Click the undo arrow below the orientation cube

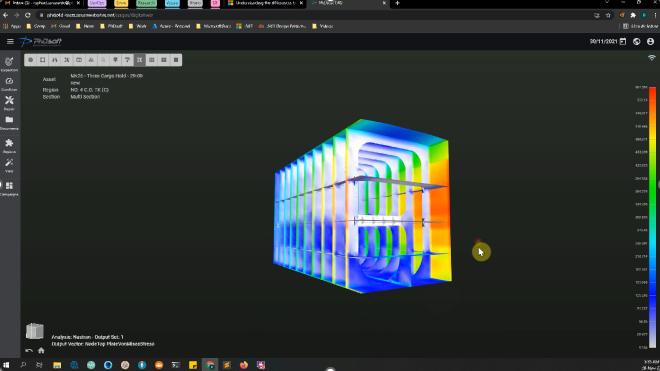29,350
